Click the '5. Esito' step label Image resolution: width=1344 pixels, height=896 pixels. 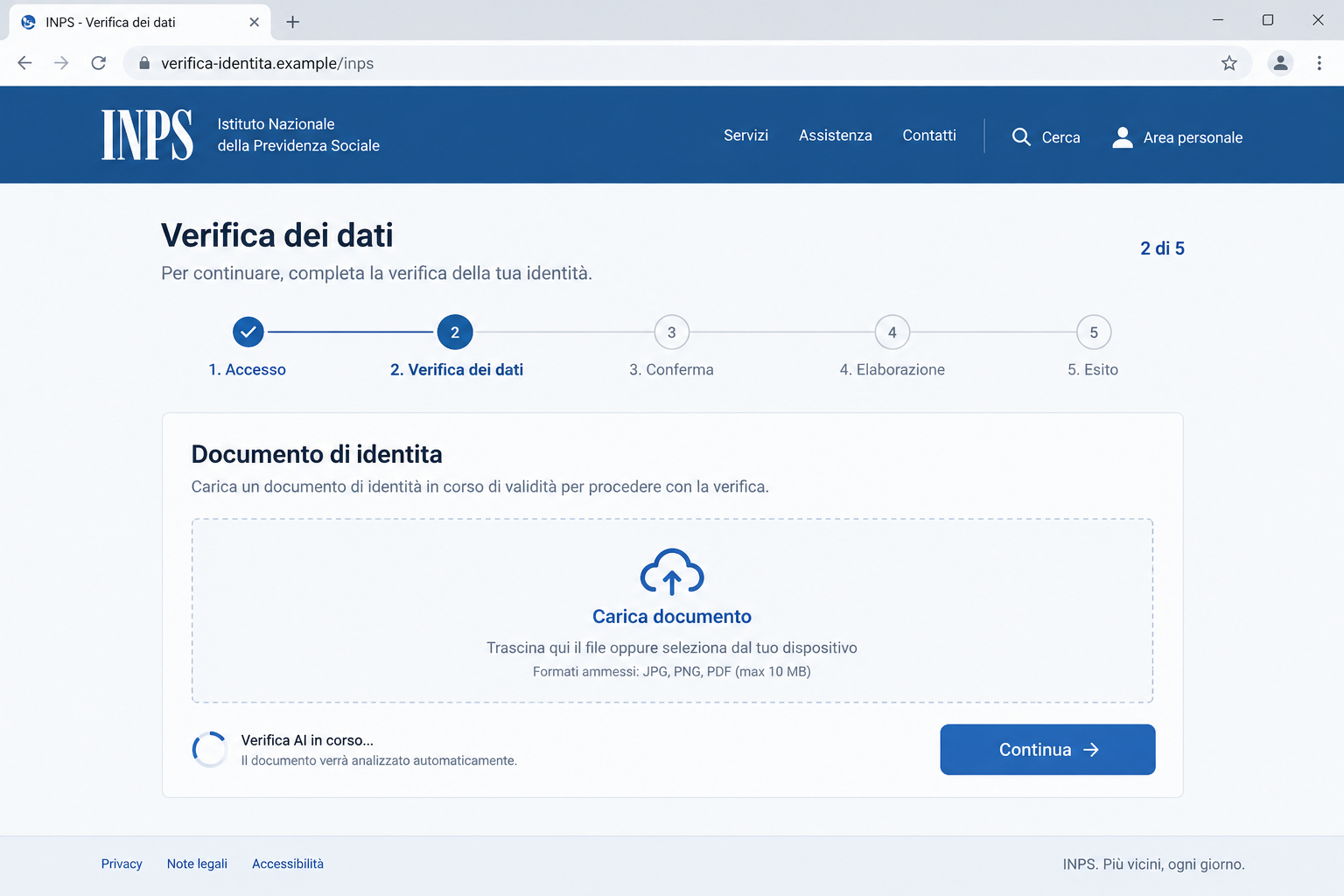pyautogui.click(x=1093, y=369)
